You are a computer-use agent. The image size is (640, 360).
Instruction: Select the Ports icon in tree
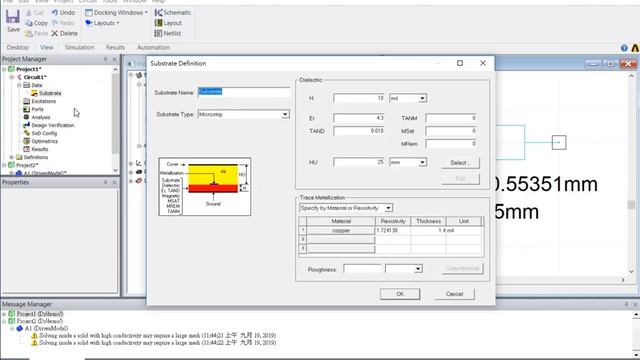[x=27, y=109]
